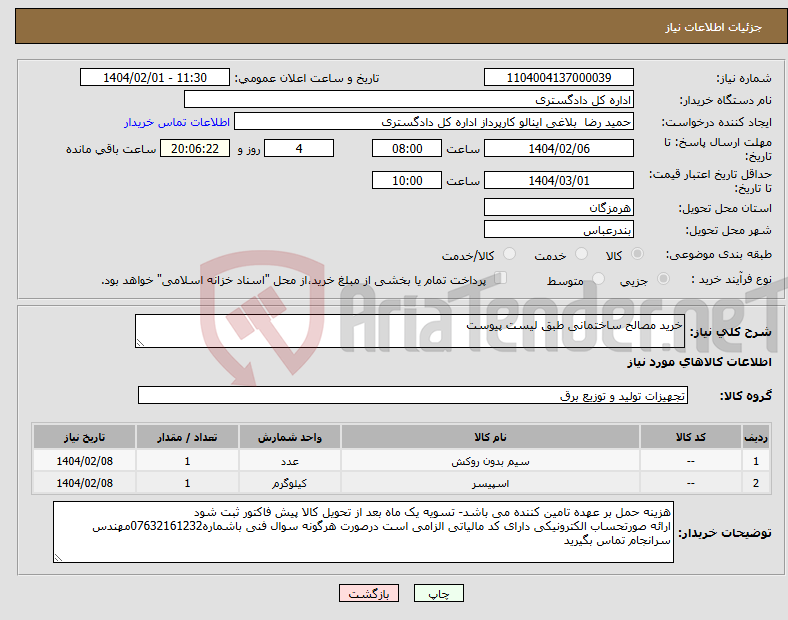The image size is (788, 620).
Task: Click need date in سیم بدون روکش row
Action: [x=84, y=461]
